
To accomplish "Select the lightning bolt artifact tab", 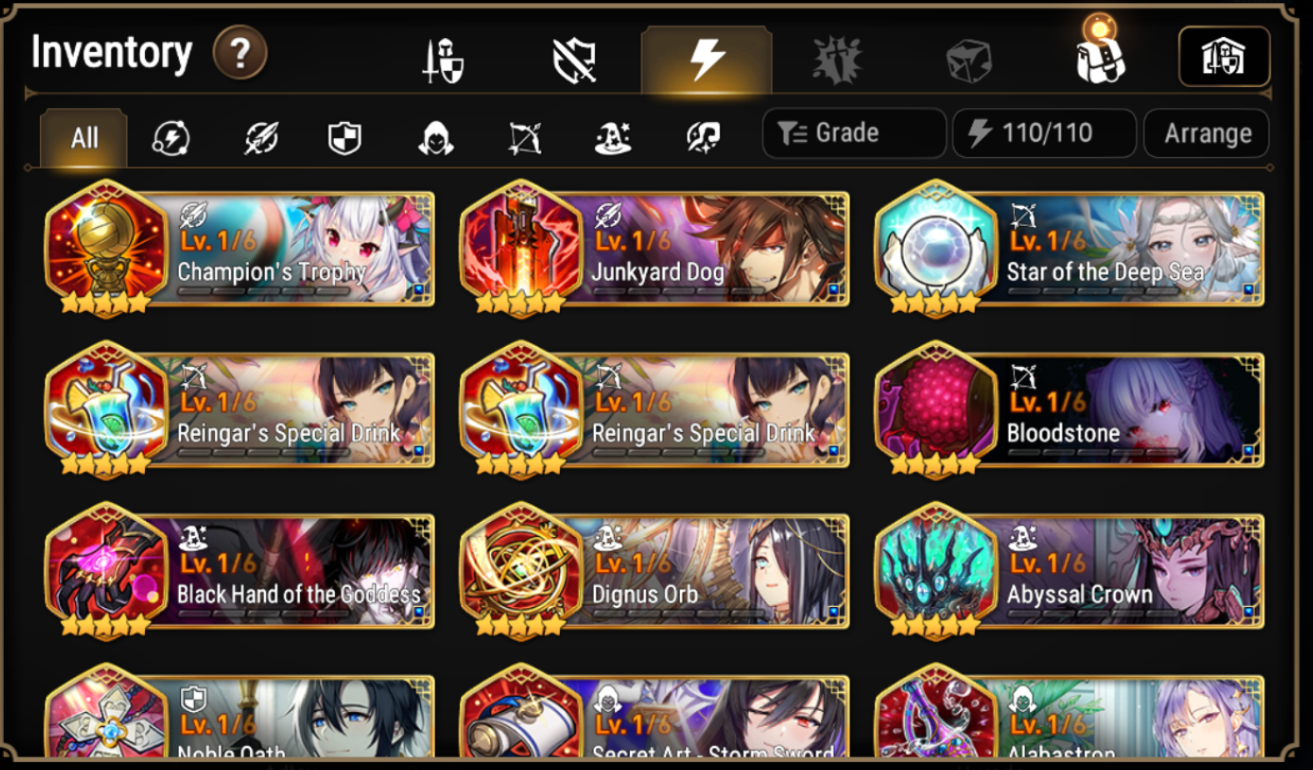I will (x=706, y=59).
